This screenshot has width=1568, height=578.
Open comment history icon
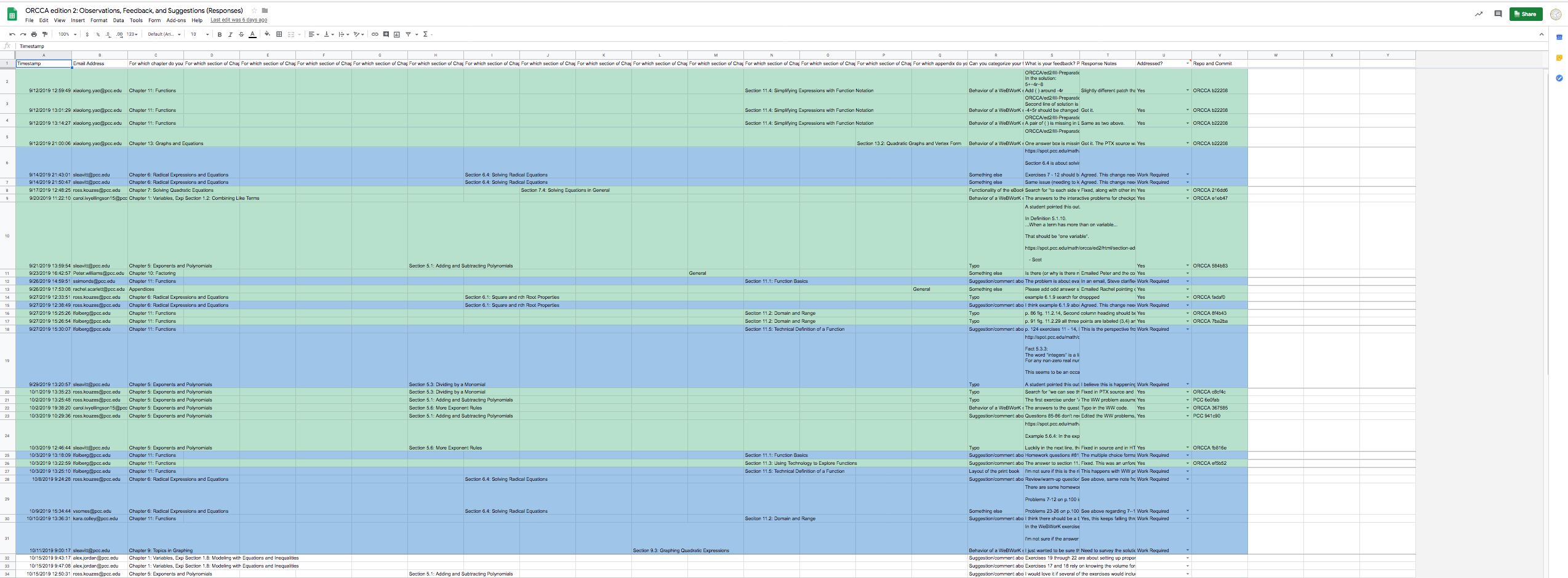point(1498,14)
